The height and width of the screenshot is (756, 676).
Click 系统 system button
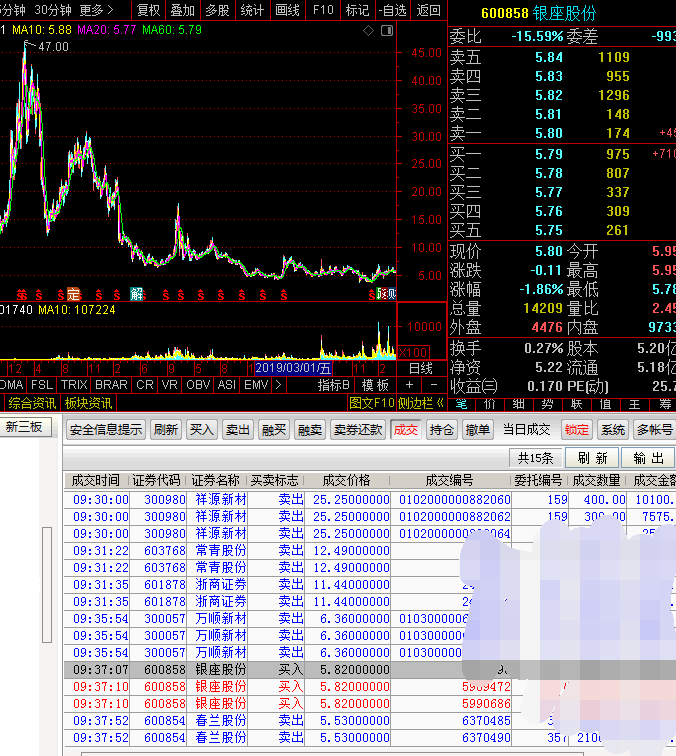(613, 430)
